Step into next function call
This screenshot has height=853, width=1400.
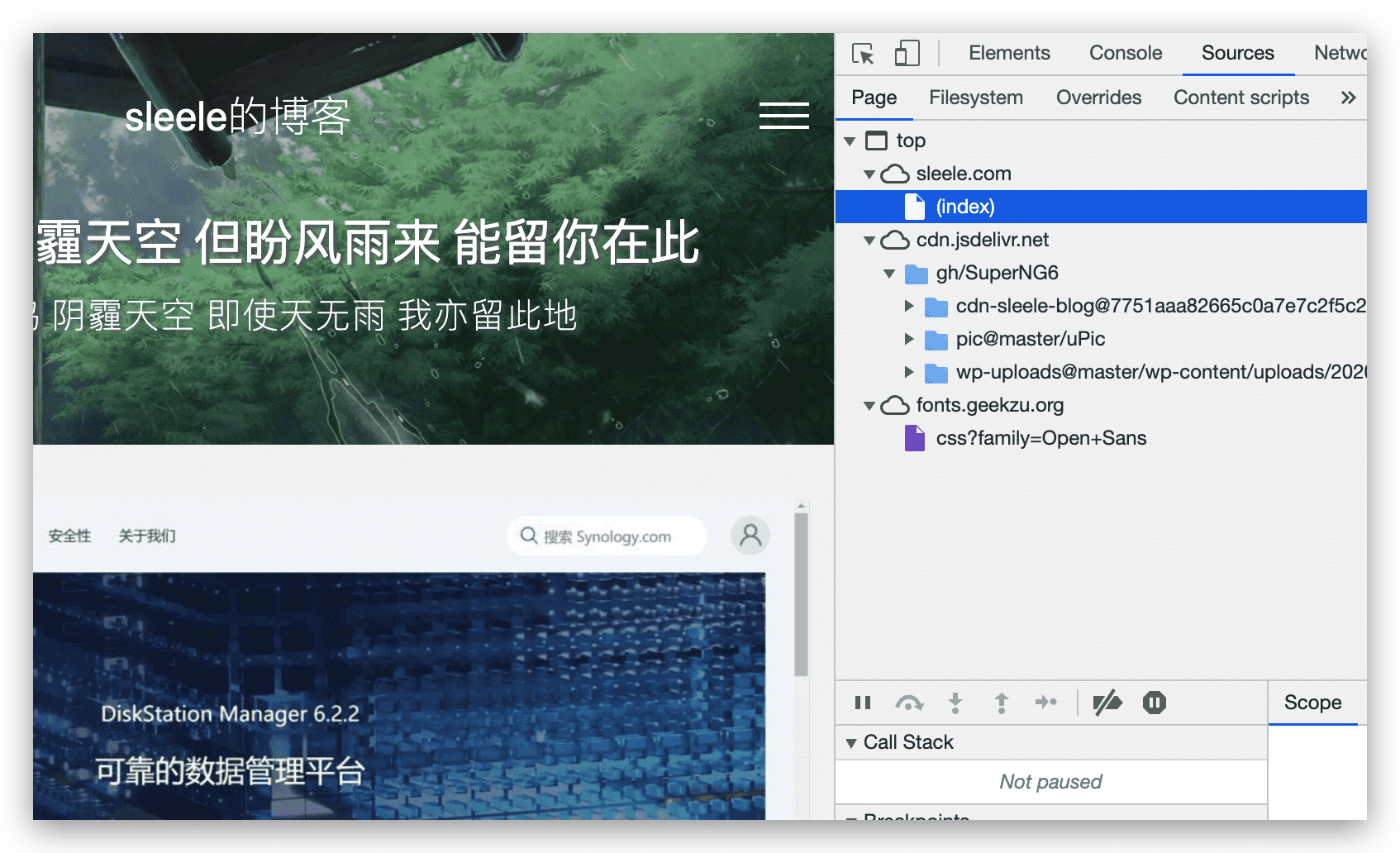click(x=955, y=703)
